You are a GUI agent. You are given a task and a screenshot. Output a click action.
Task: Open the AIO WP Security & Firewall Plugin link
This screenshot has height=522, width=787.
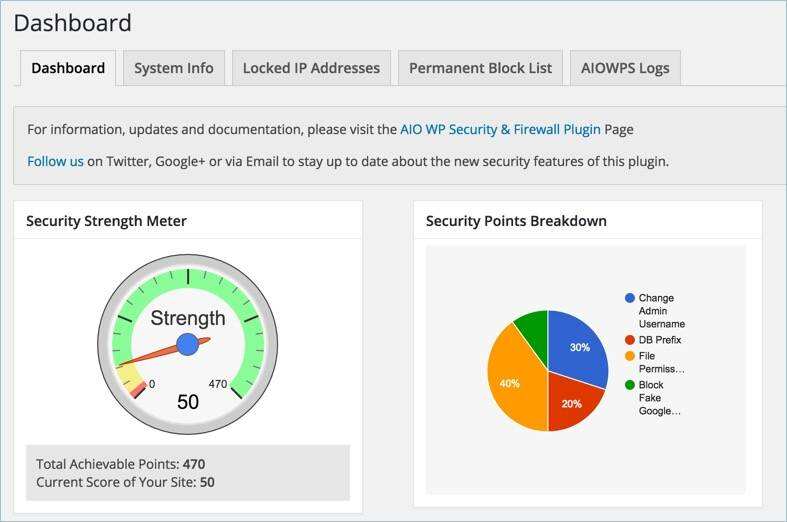pos(500,129)
